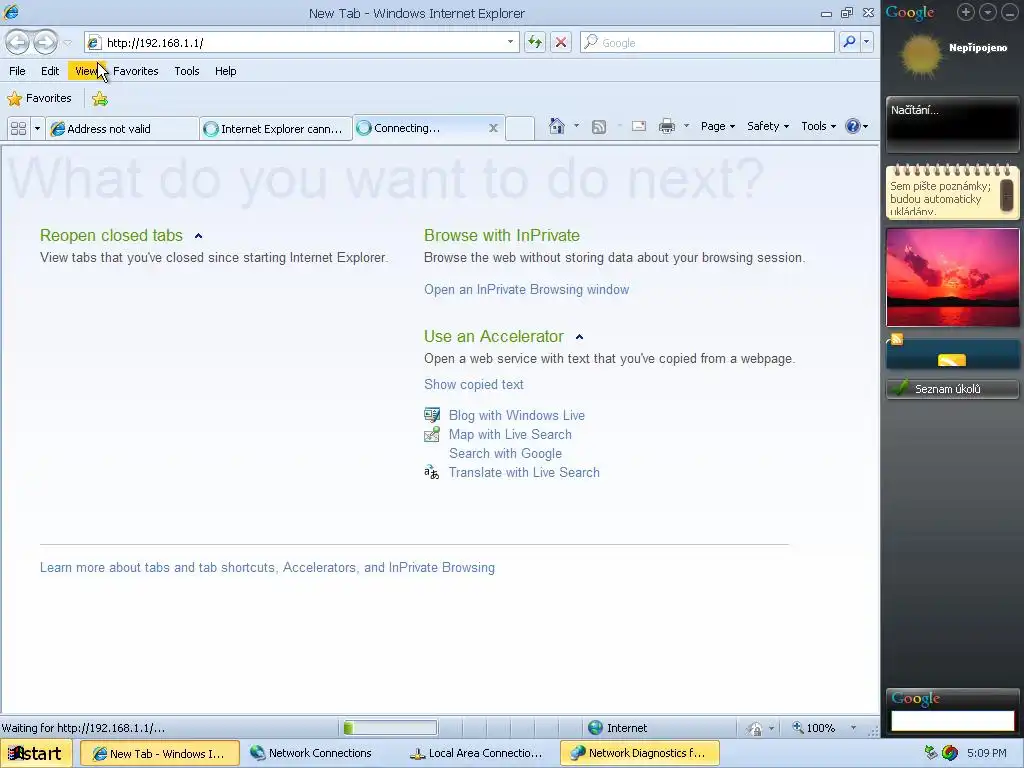
Task: Switch to Network Diagnostics taskbar item
Action: pyautogui.click(x=639, y=754)
